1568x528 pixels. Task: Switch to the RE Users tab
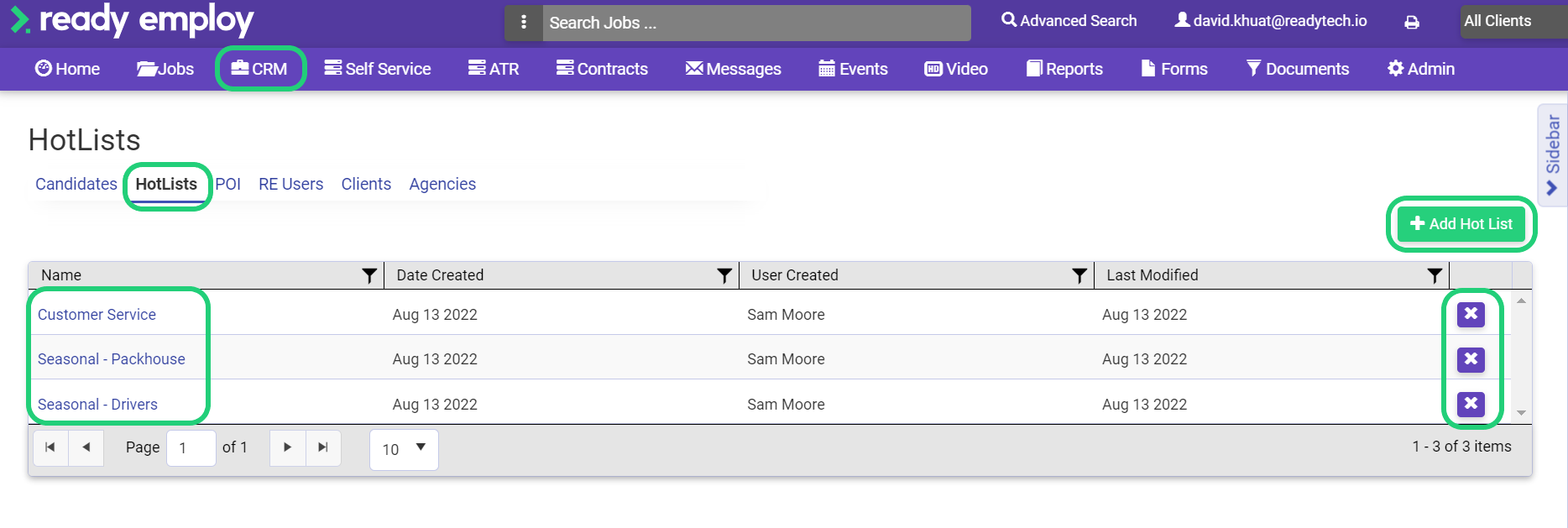pyautogui.click(x=290, y=184)
